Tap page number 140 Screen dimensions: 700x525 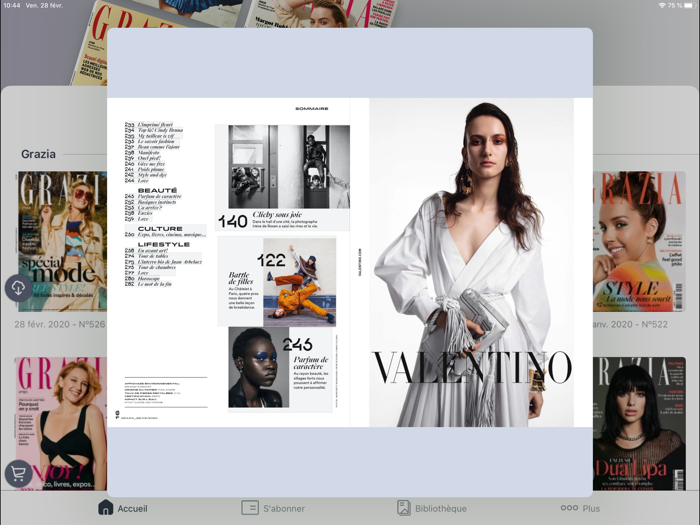tap(233, 221)
